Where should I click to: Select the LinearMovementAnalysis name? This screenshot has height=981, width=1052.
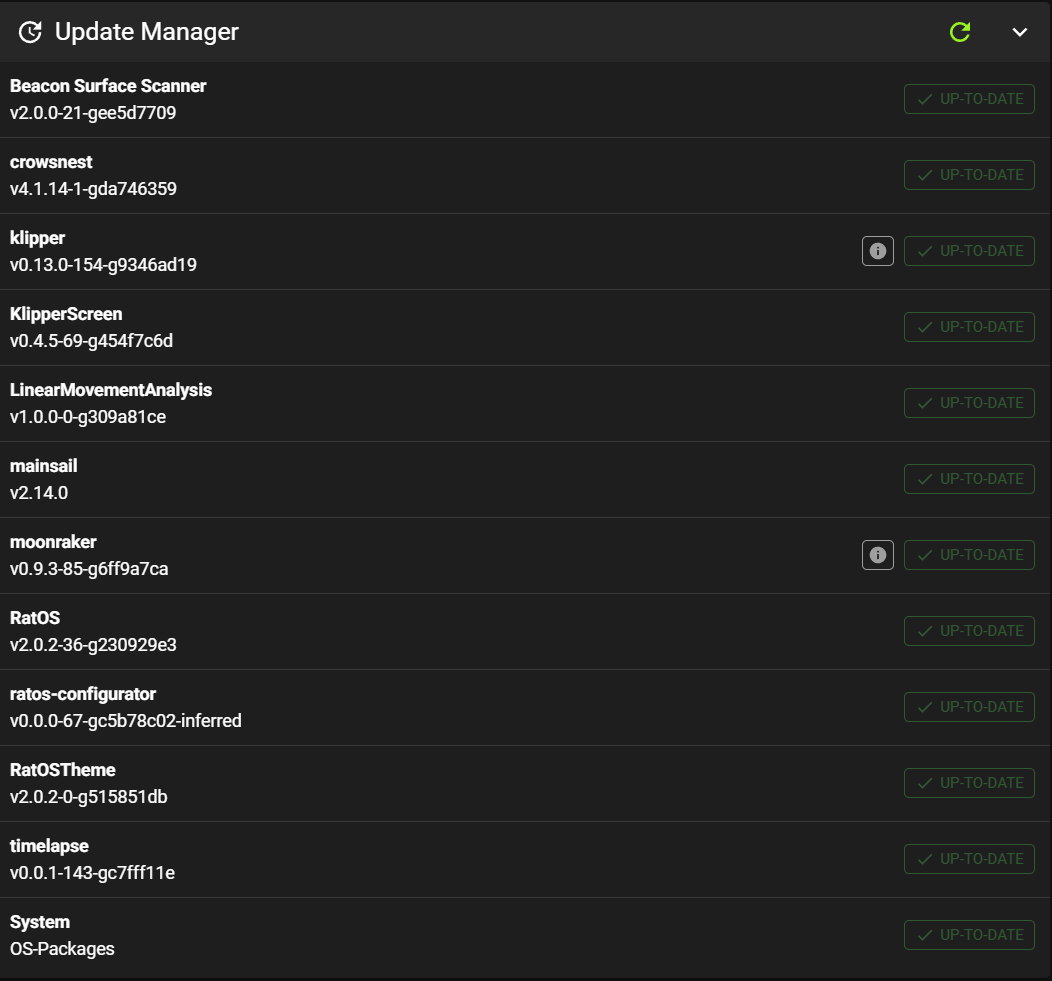point(111,390)
